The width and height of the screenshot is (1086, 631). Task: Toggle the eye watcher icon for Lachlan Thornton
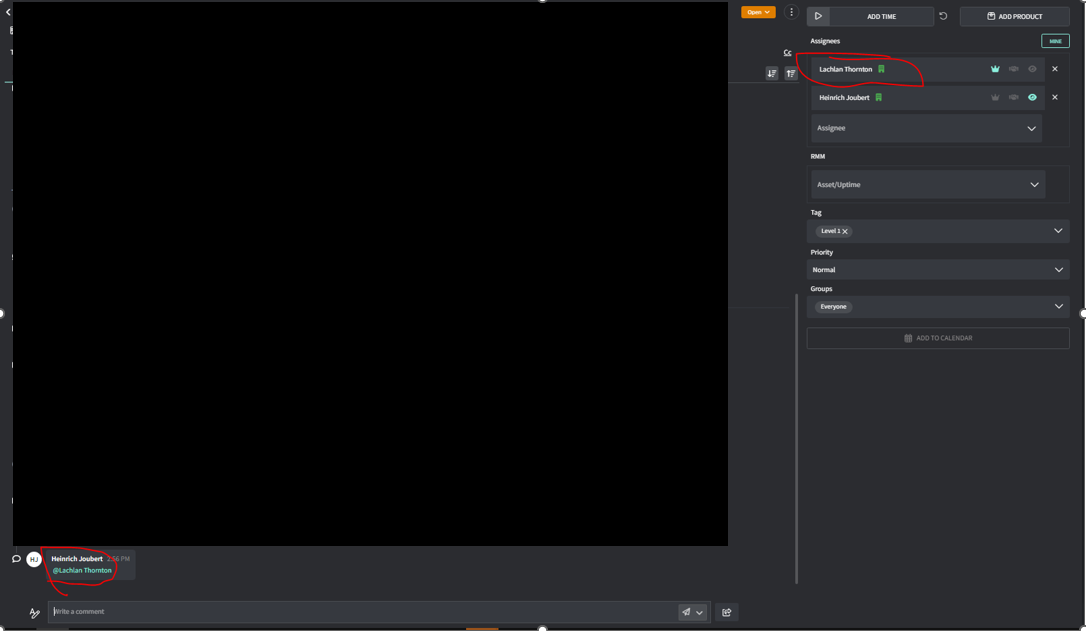(1032, 69)
